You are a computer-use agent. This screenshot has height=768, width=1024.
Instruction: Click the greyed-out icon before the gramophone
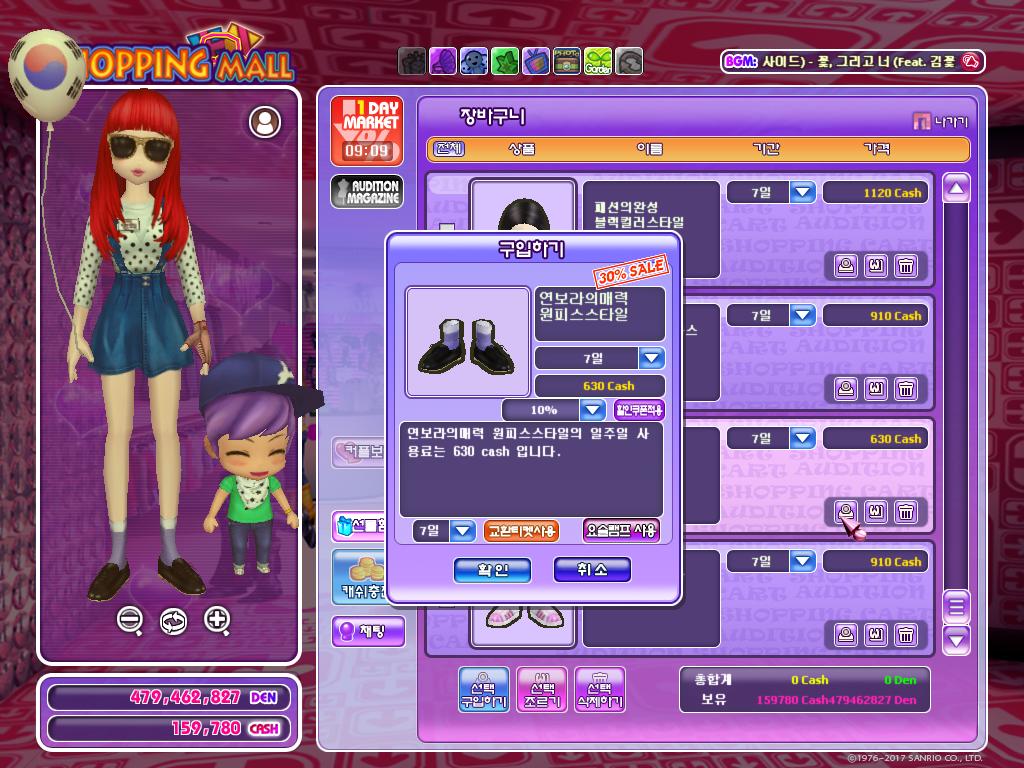pyautogui.click(x=411, y=61)
